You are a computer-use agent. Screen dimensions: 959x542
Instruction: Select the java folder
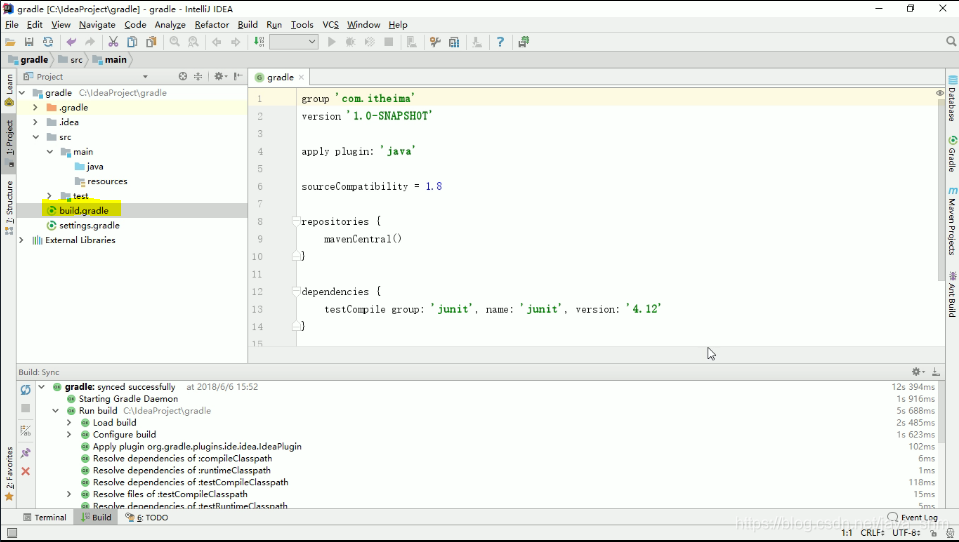[89, 166]
